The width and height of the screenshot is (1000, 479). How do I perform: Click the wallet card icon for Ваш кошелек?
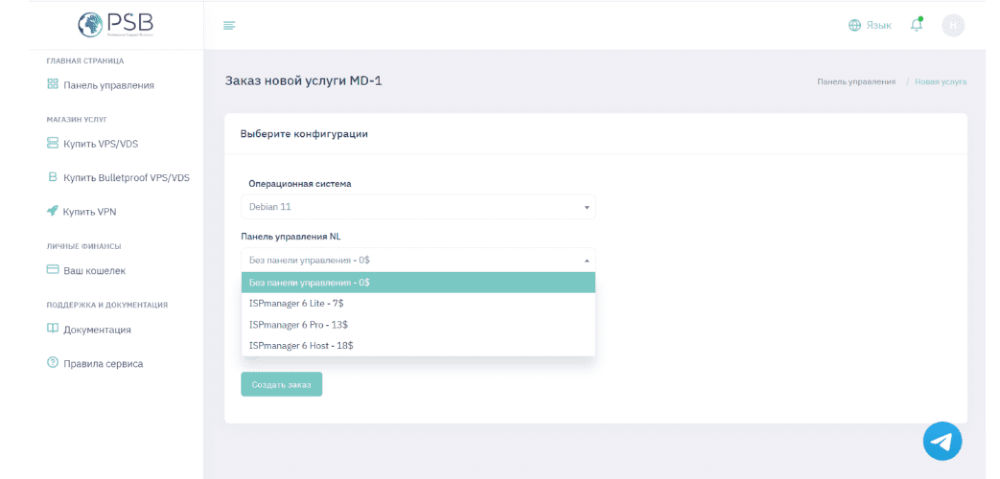(52, 270)
